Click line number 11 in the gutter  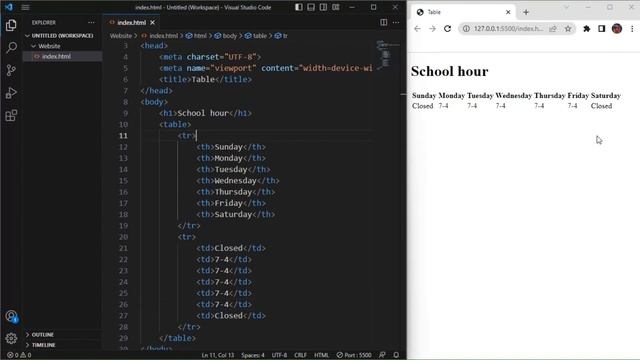[x=123, y=136]
